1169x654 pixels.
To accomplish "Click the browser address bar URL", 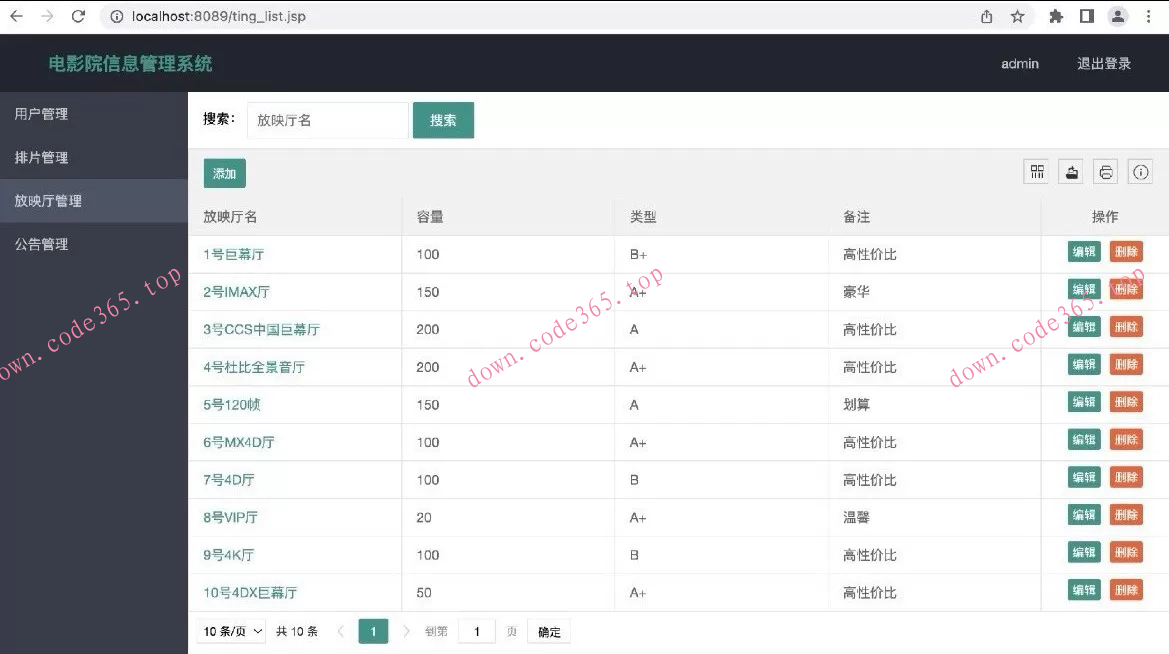I will tap(218, 16).
